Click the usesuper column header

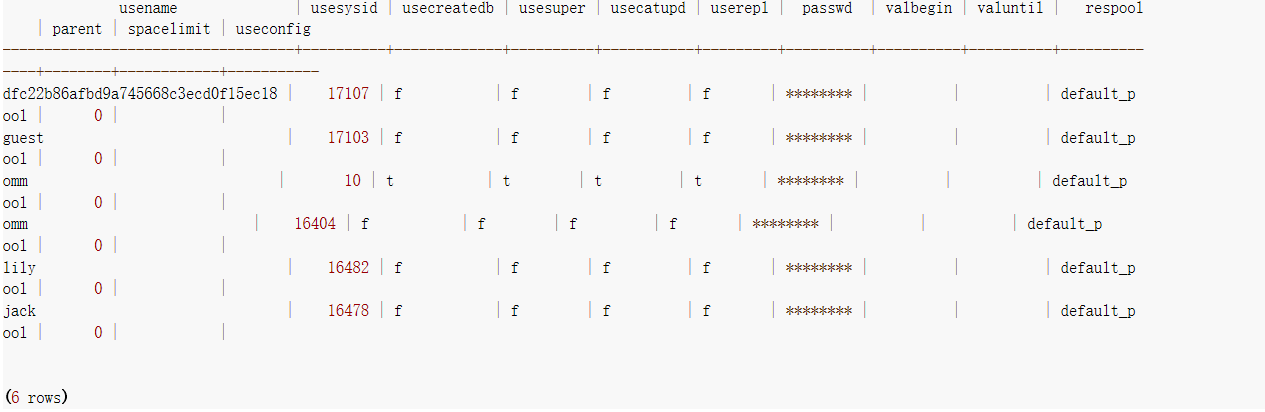(552, 8)
